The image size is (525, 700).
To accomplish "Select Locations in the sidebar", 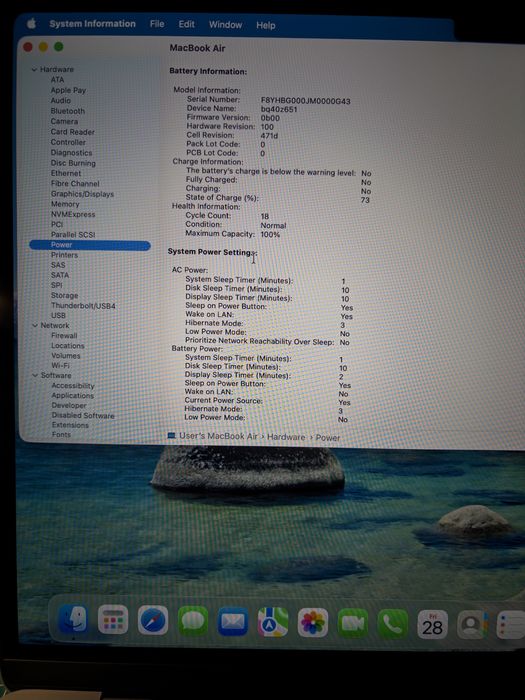I will pos(67,346).
